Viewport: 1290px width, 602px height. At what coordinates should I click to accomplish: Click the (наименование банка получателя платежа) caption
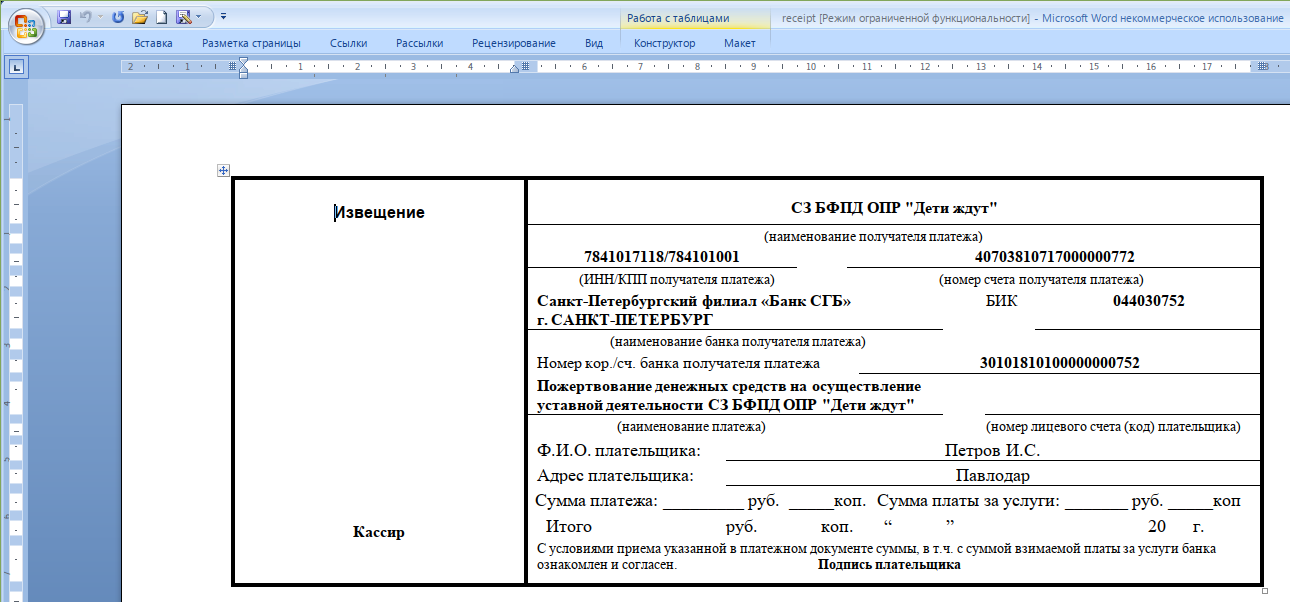pos(739,342)
